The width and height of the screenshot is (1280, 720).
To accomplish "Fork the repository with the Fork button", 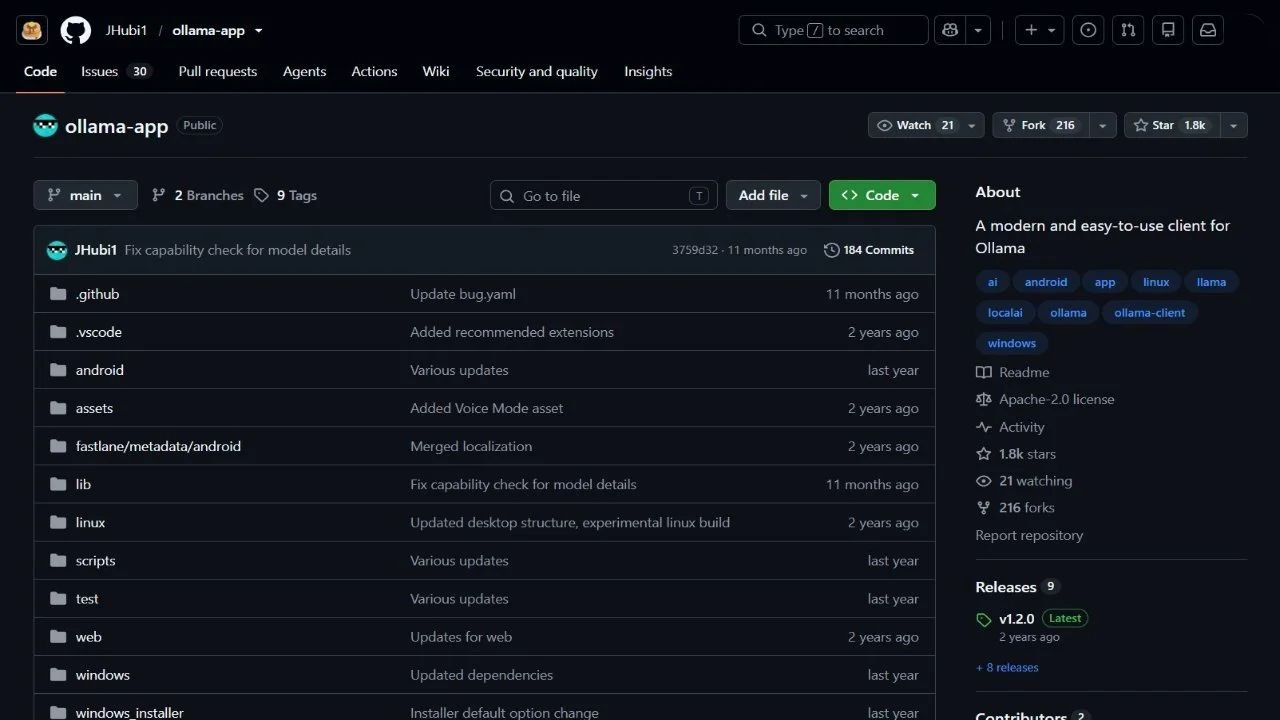I will point(1040,125).
